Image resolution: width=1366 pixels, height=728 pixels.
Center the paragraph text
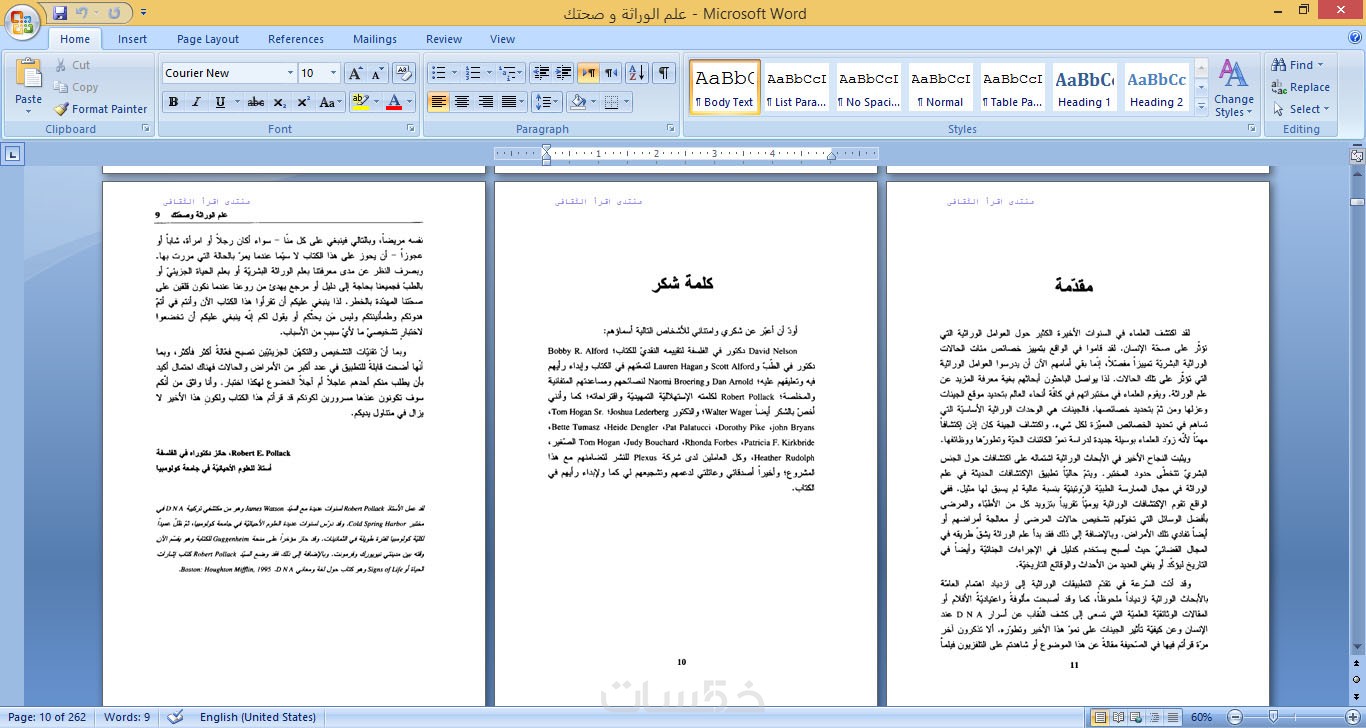[x=462, y=102]
